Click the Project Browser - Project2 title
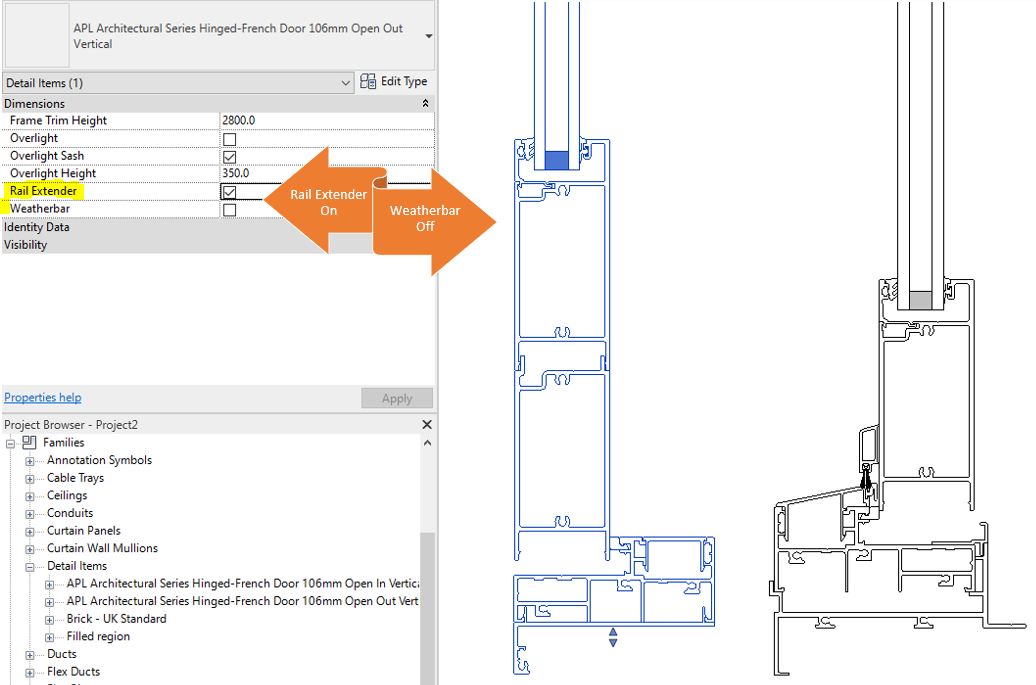The width and height of the screenshot is (1036, 685). click(71, 425)
